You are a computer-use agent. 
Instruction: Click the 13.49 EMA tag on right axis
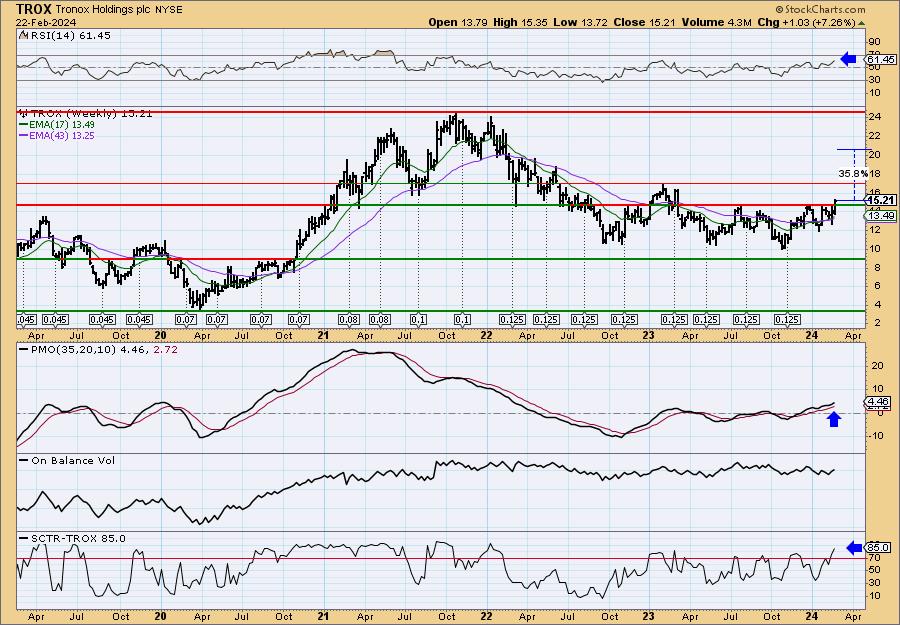coord(880,215)
